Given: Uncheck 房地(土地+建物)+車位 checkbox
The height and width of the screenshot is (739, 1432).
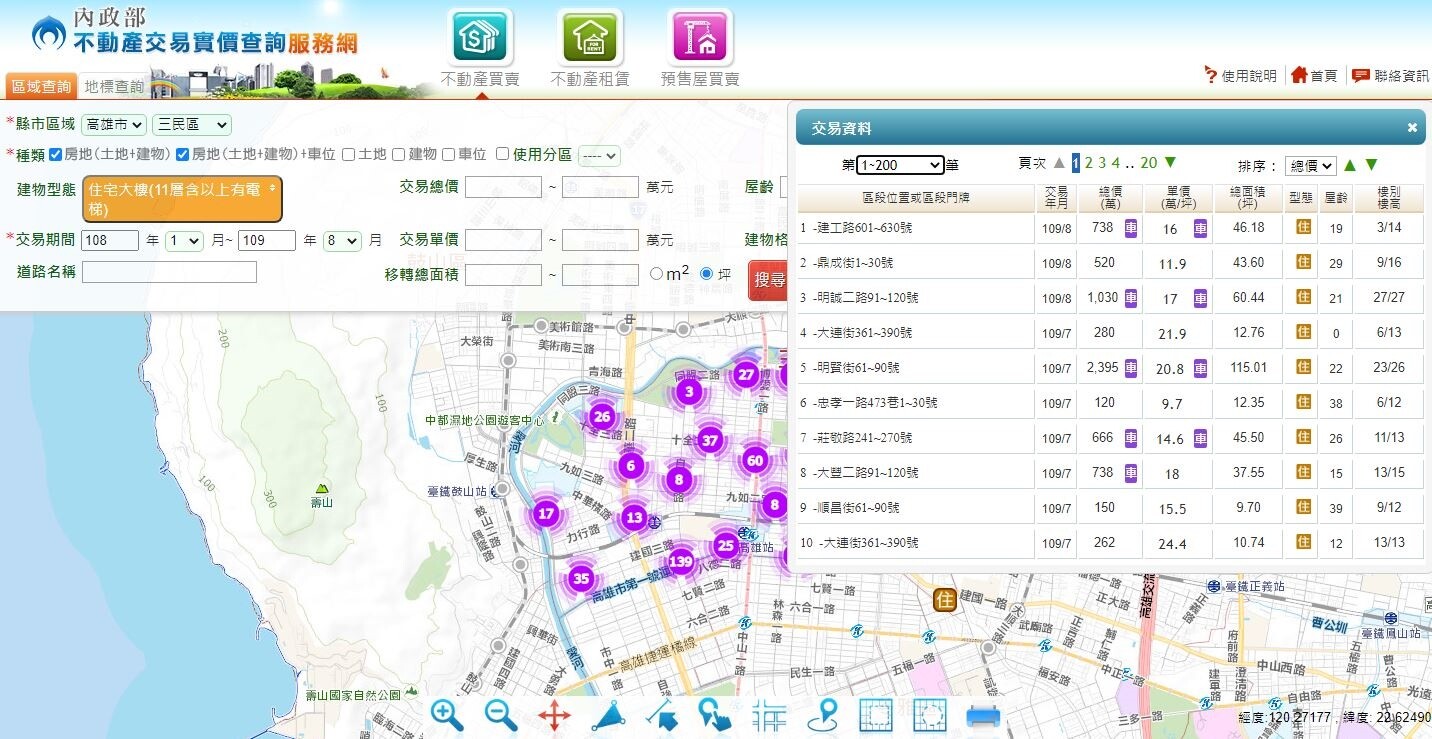Looking at the screenshot, I should (182, 154).
